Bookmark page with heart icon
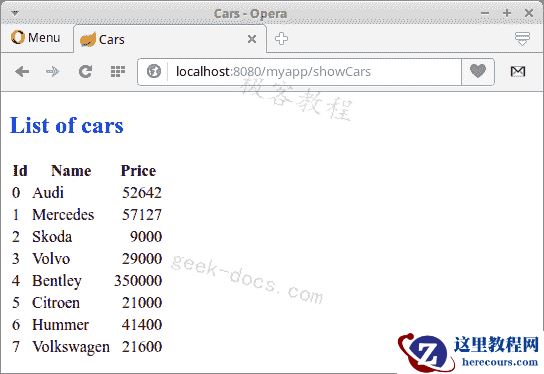The height and width of the screenshot is (374, 544). [478, 71]
